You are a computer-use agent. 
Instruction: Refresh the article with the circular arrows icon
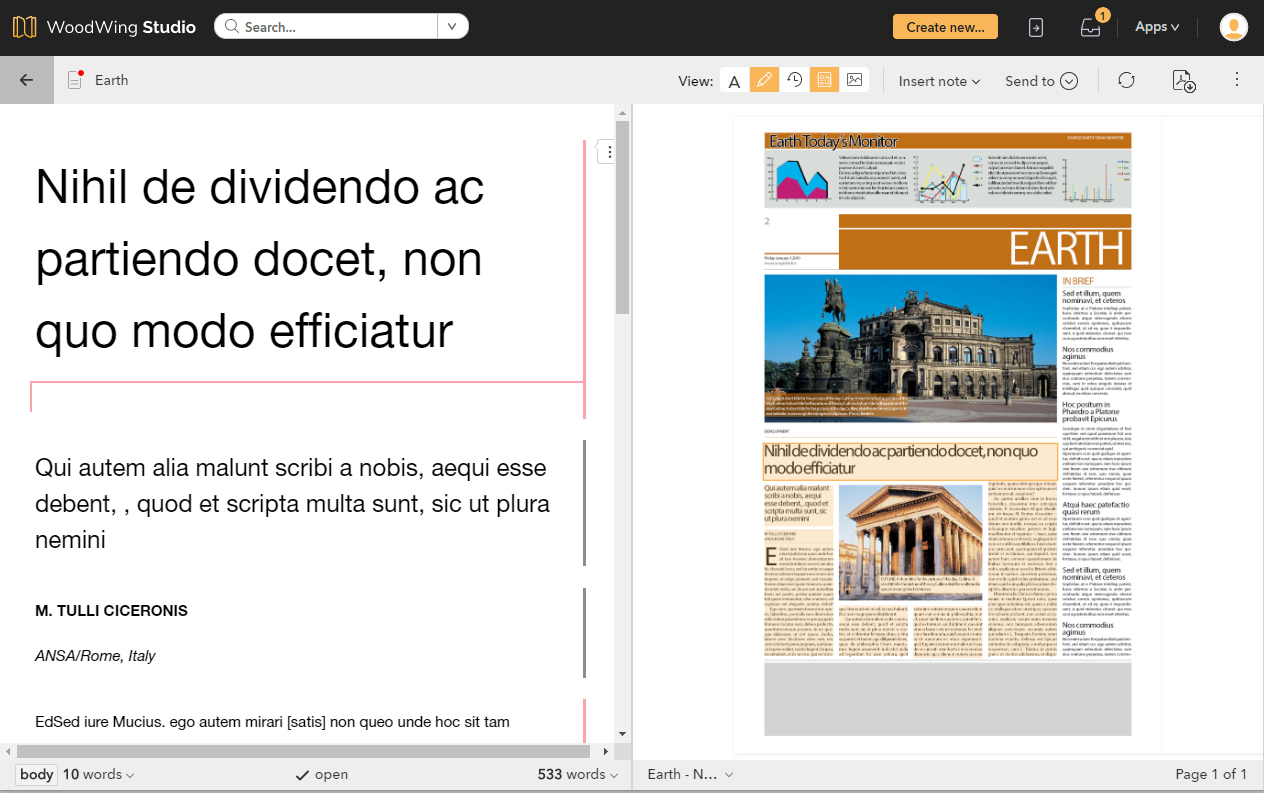point(1126,80)
